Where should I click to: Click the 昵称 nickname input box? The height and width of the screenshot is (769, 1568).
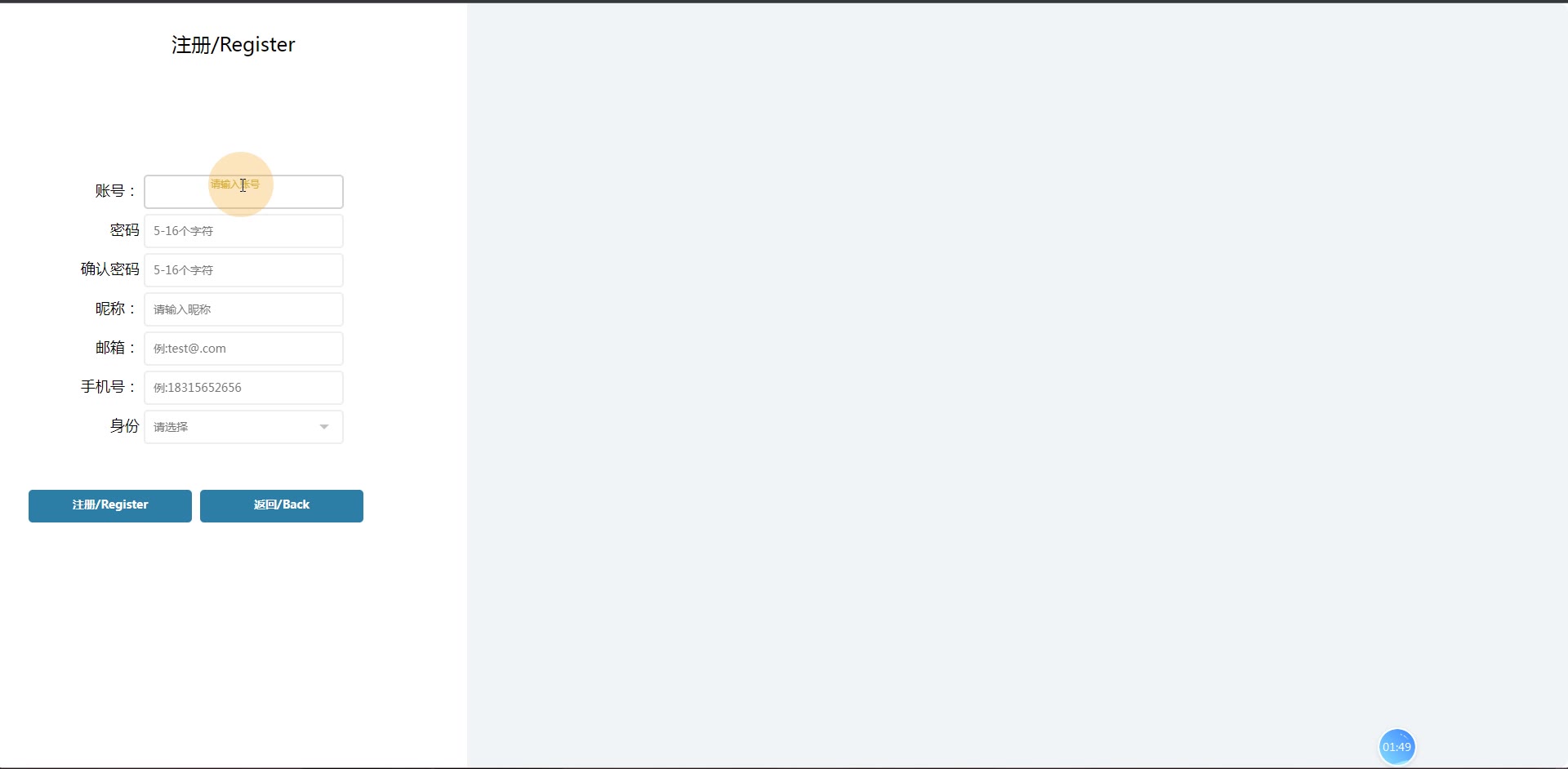[243, 309]
